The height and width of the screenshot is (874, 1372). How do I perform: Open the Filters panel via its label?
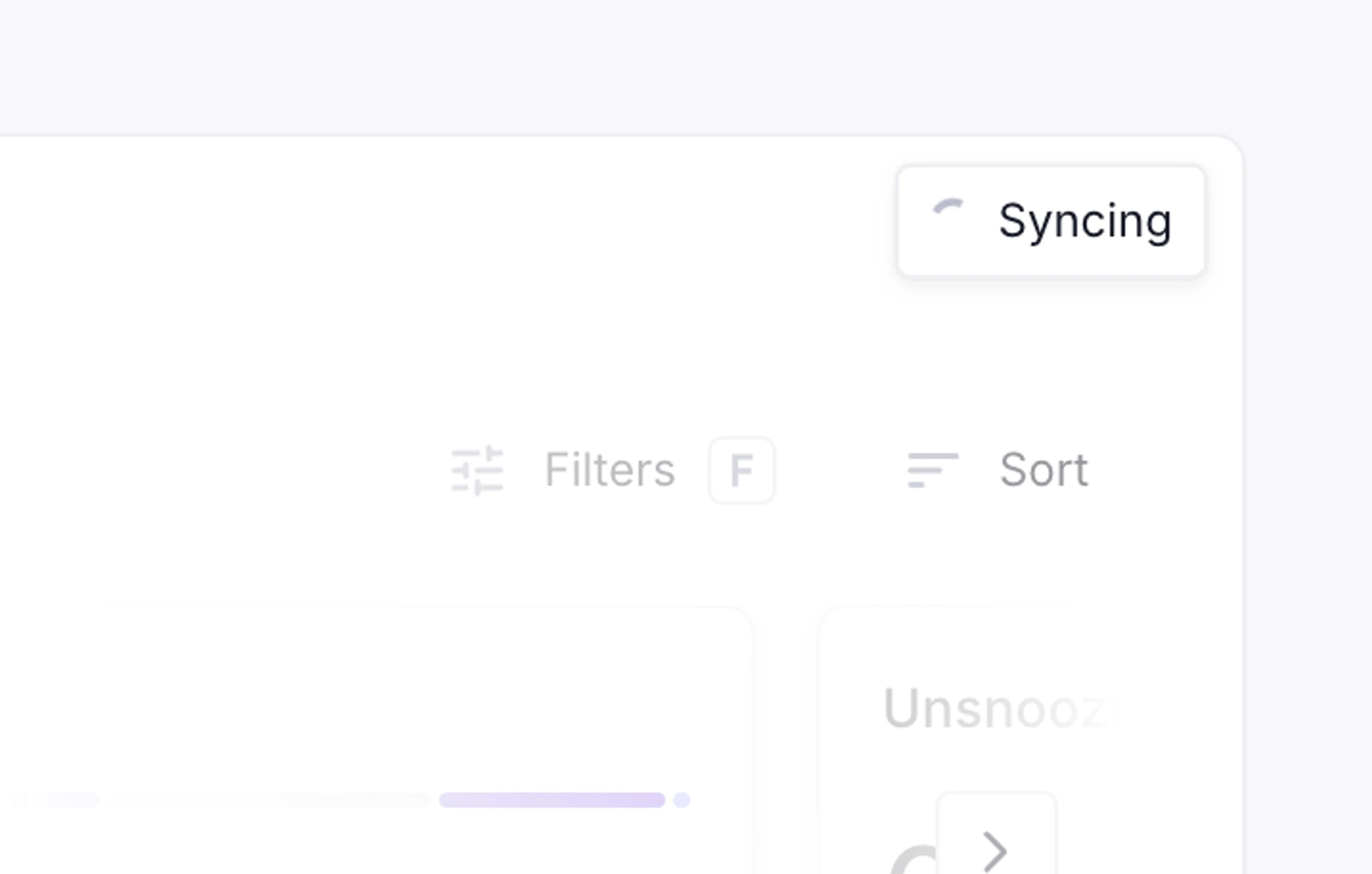610,470
